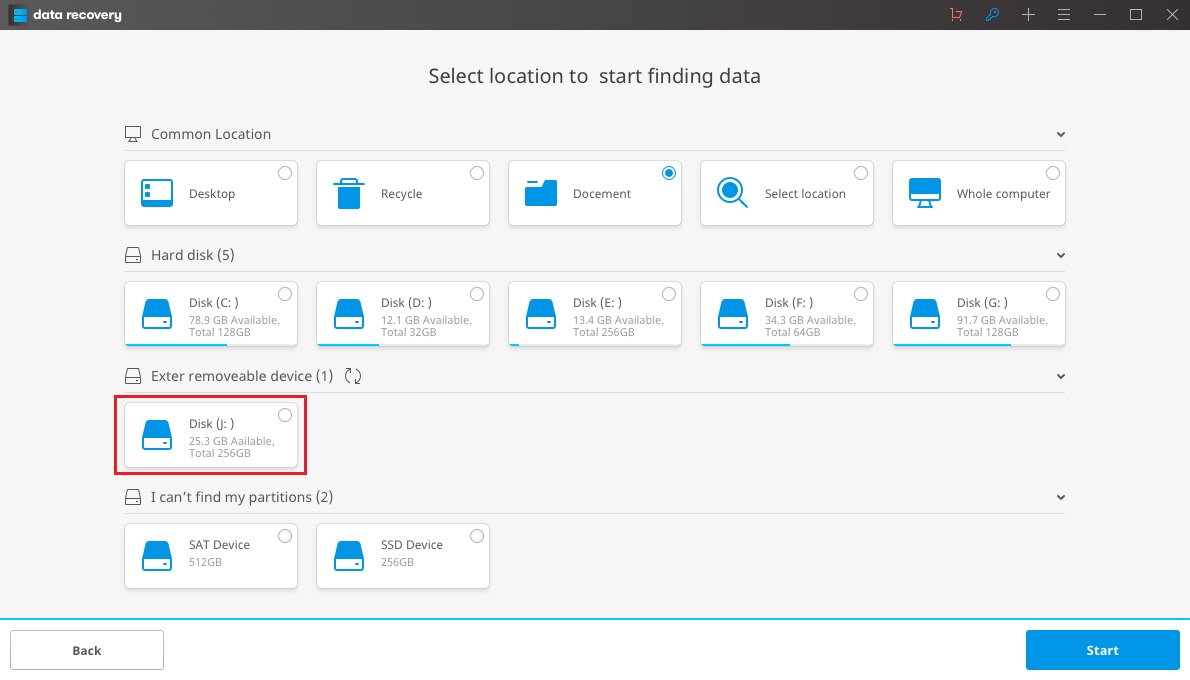
Task: Click the Desktop location icon
Action: [157, 193]
